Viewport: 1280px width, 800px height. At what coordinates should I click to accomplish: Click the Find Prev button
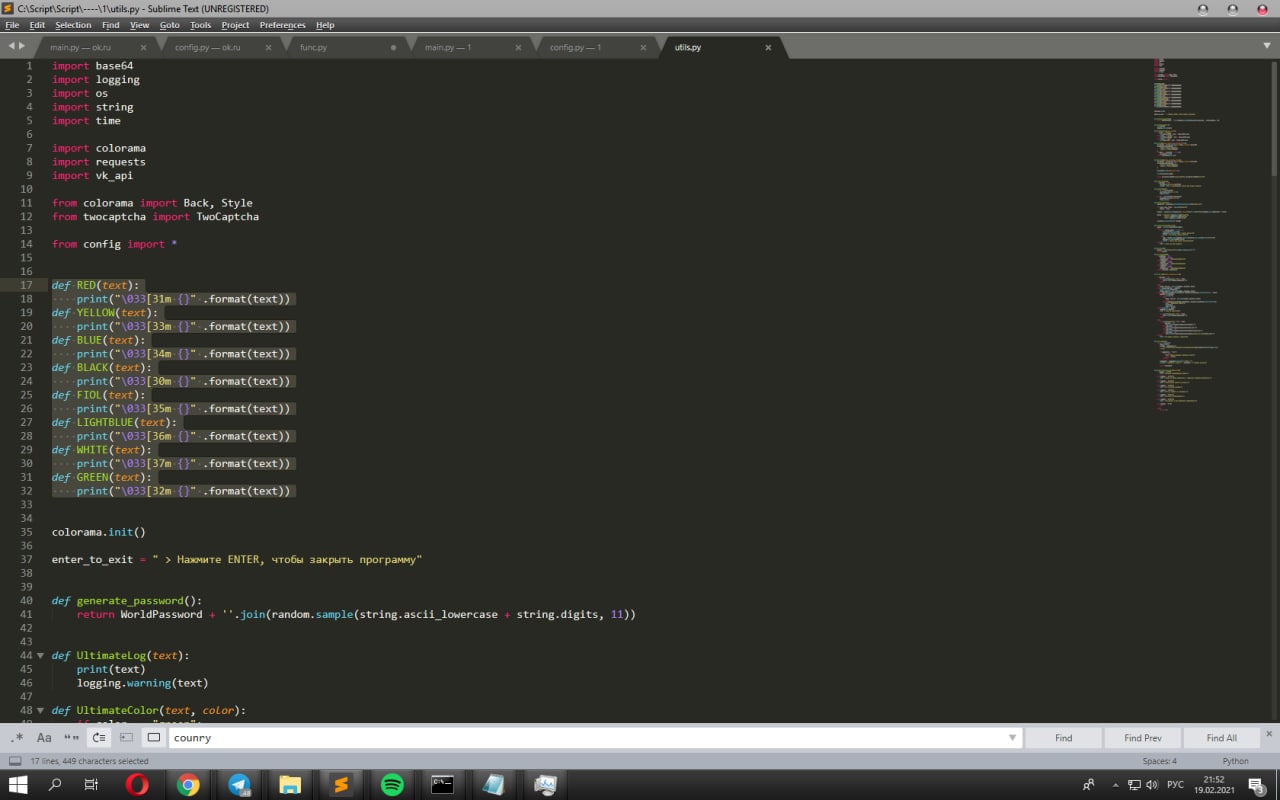coord(1143,738)
